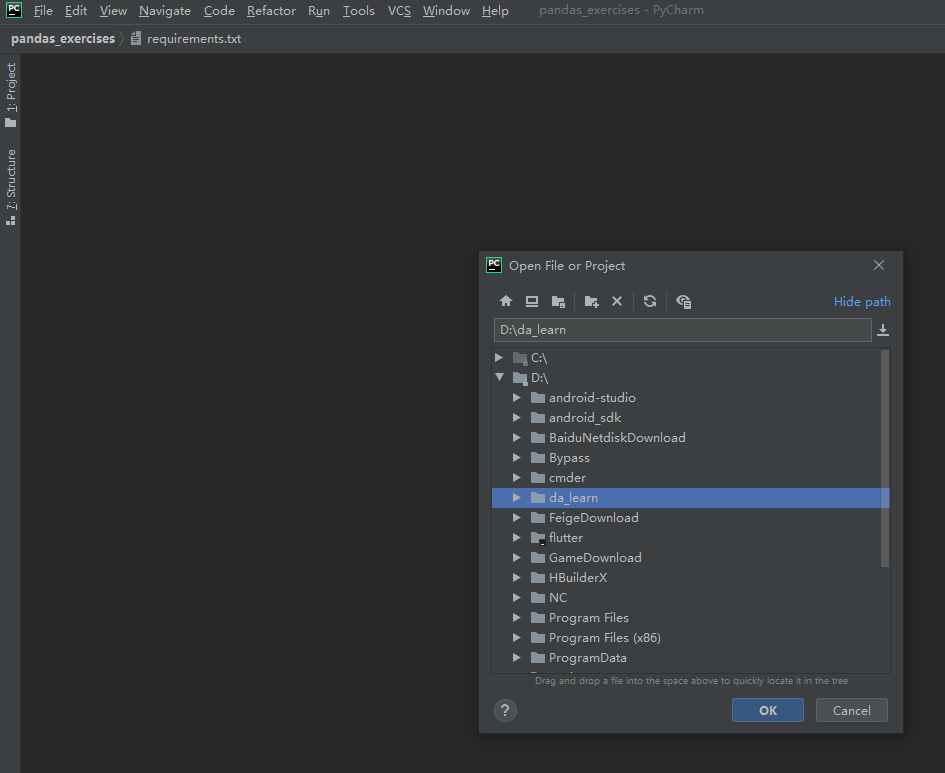Select the android_sdk folder

(686, 418)
